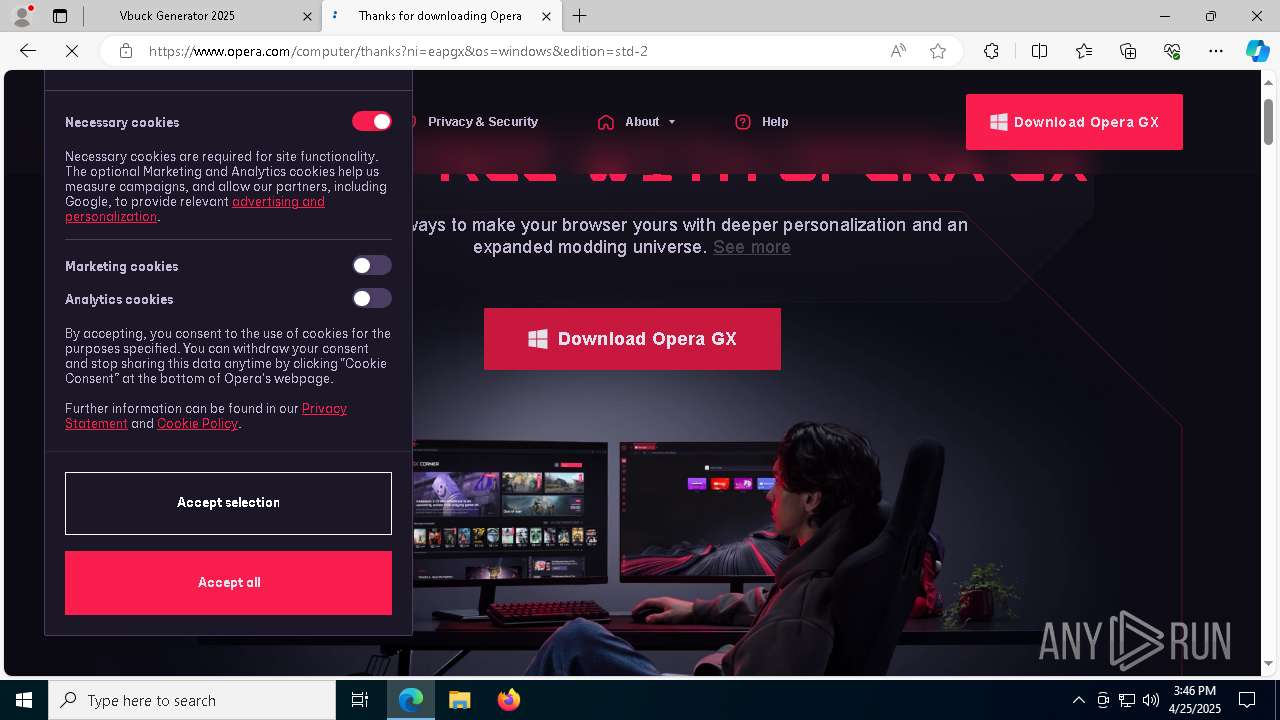Go back to the previous page
The width and height of the screenshot is (1280, 720).
pyautogui.click(x=28, y=51)
